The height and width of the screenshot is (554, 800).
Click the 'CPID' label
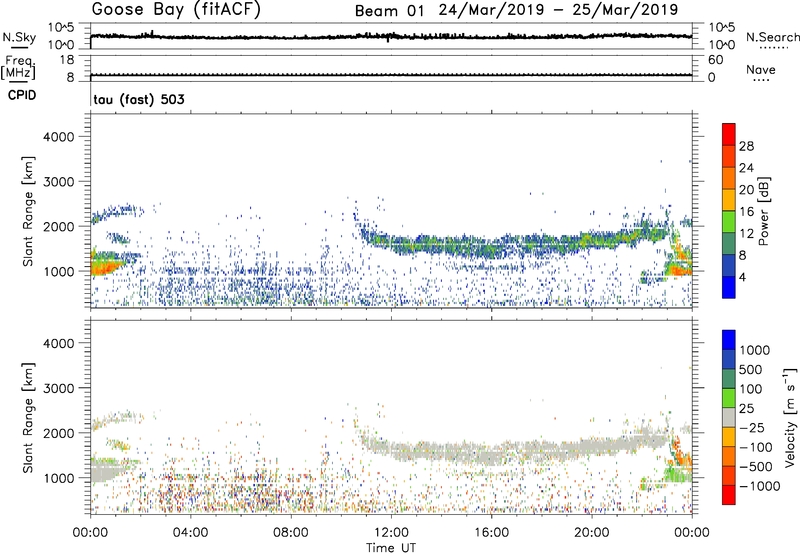[22, 95]
